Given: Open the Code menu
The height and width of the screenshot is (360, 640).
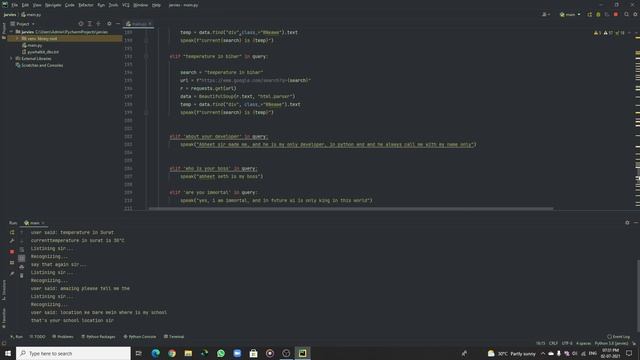Looking at the screenshot, I should click(70, 5).
